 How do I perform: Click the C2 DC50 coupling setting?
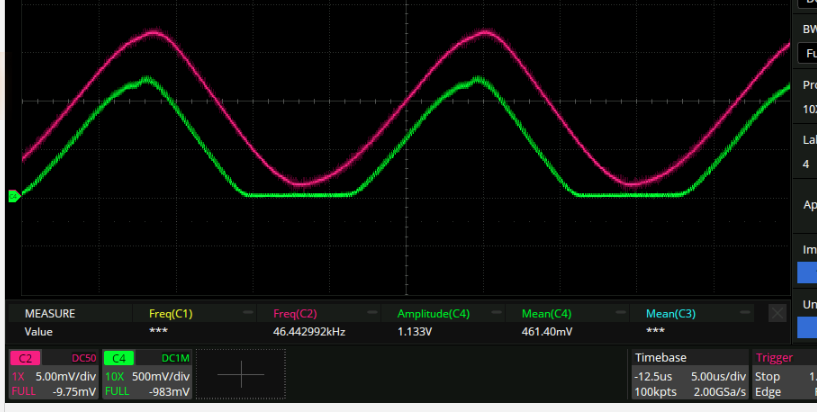click(x=82, y=357)
